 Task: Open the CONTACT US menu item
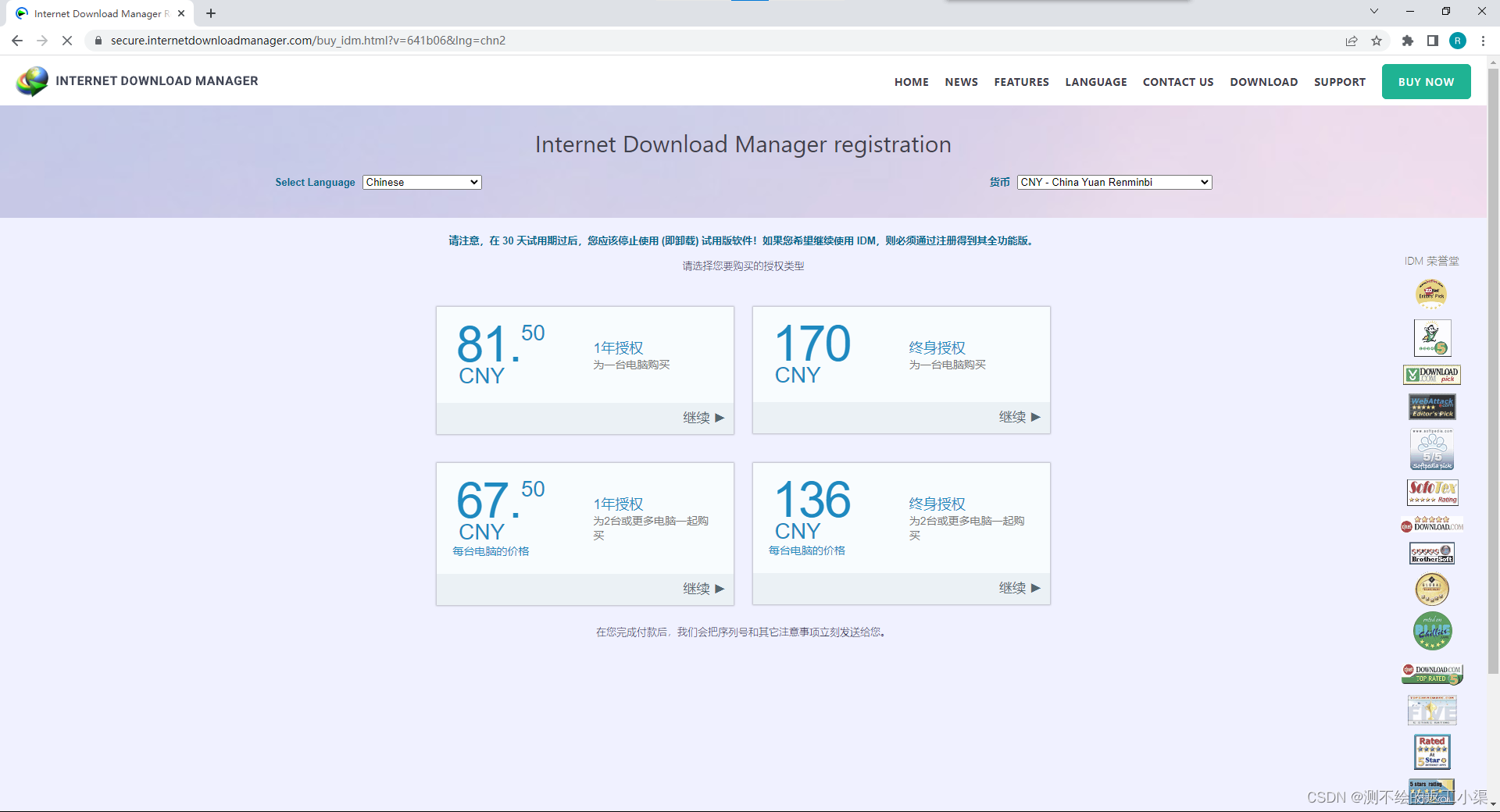click(x=1177, y=82)
